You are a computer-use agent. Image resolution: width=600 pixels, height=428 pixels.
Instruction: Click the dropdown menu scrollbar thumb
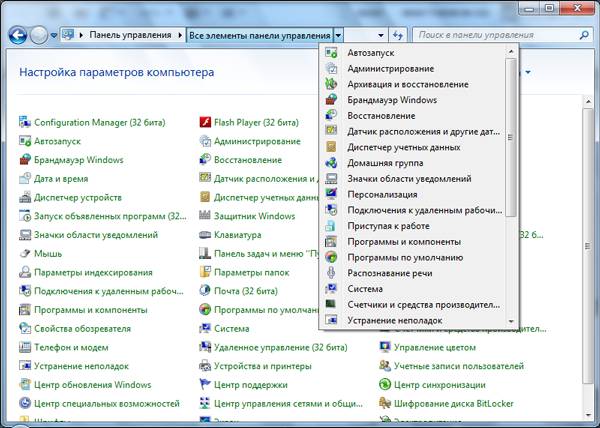(511, 138)
